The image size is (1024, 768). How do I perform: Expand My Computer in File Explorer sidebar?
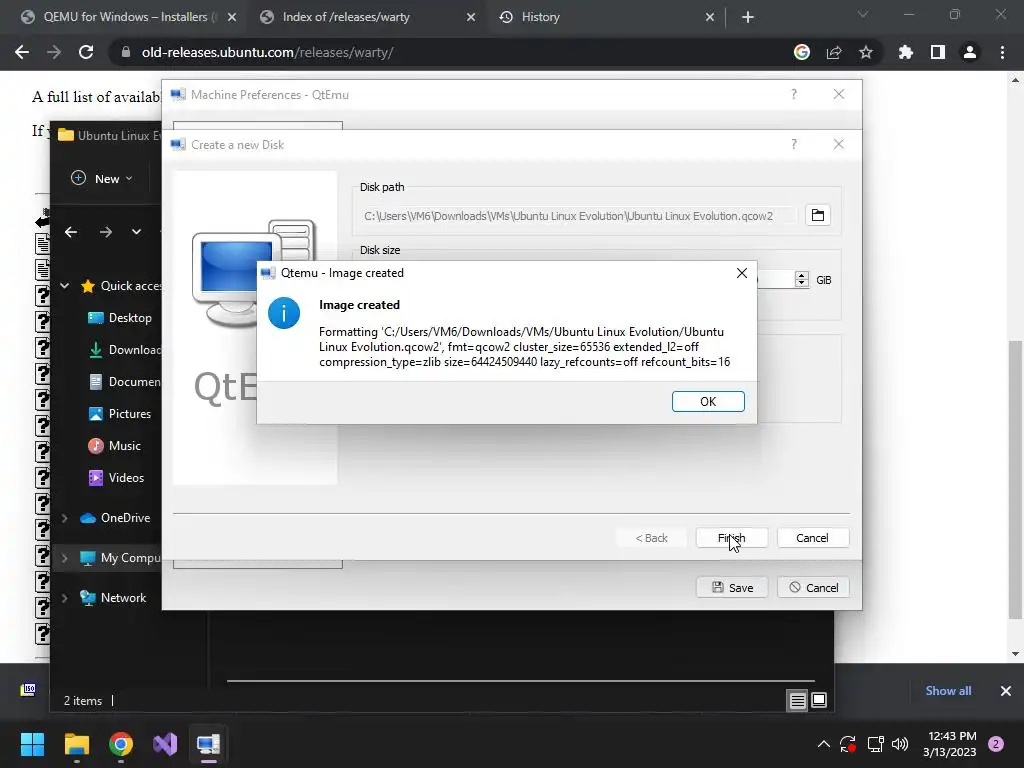coord(65,558)
